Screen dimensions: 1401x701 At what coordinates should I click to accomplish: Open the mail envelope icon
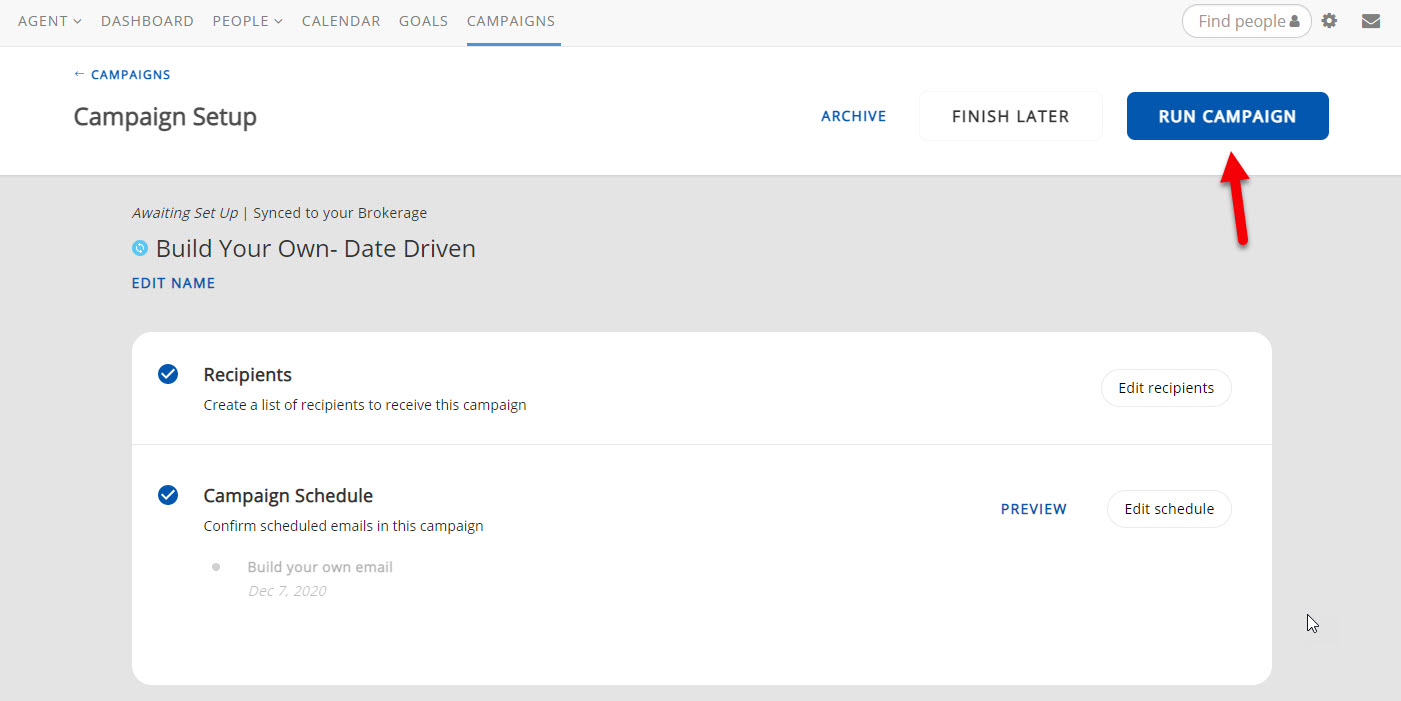[1371, 21]
